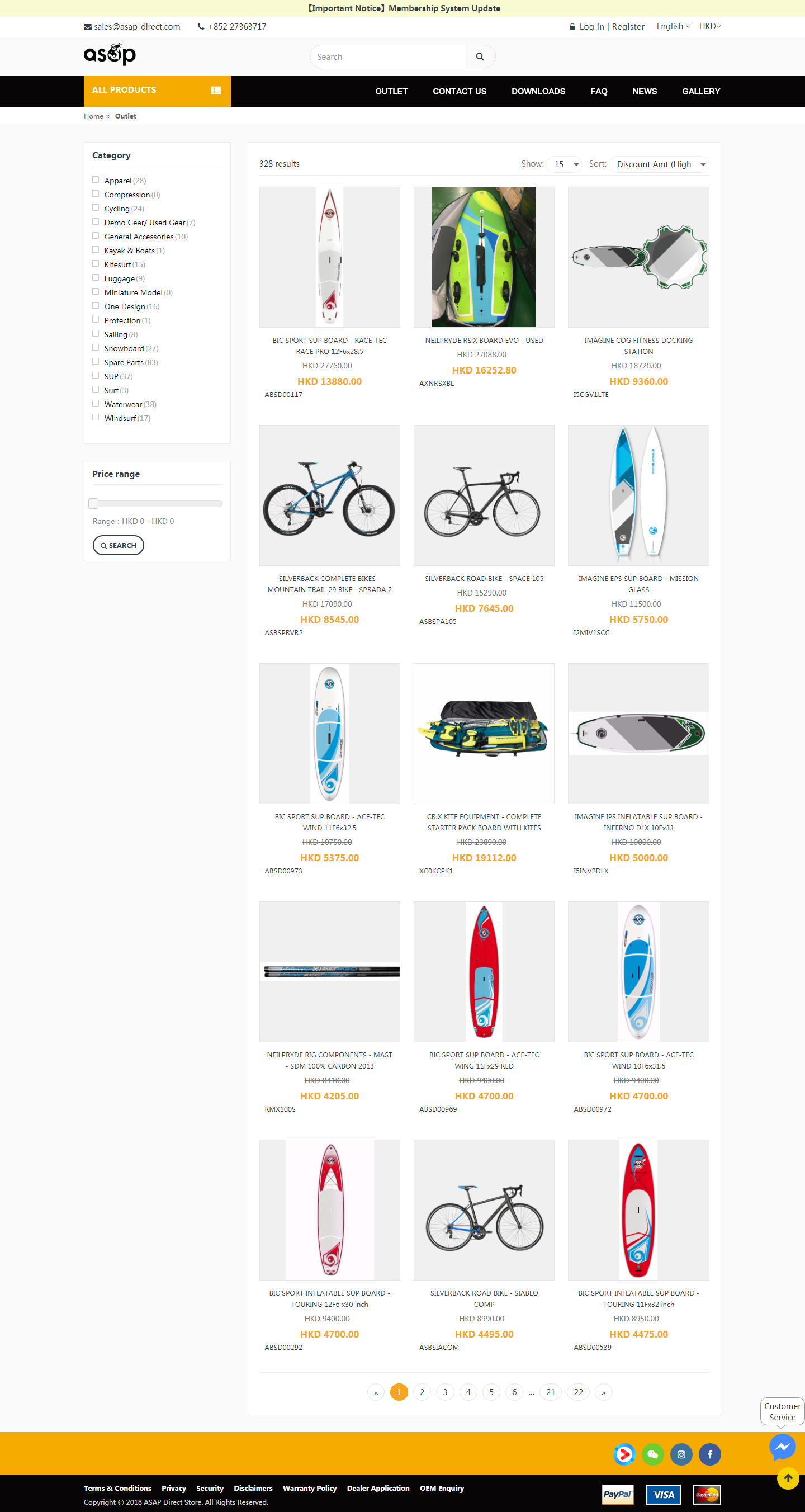Open the Show 15 results dropdown
This screenshot has height=1512, width=805.
click(566, 164)
